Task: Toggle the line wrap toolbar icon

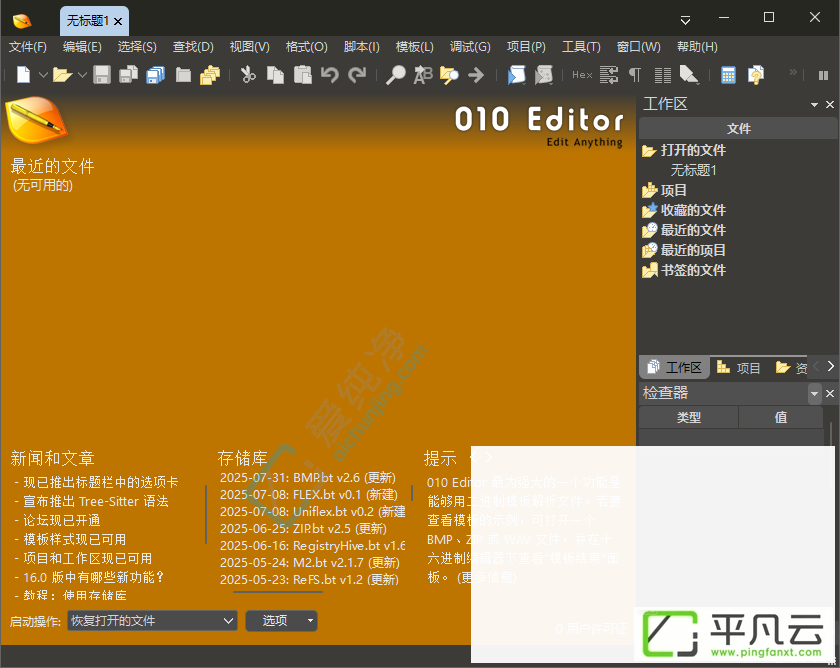Action: pyautogui.click(x=609, y=75)
